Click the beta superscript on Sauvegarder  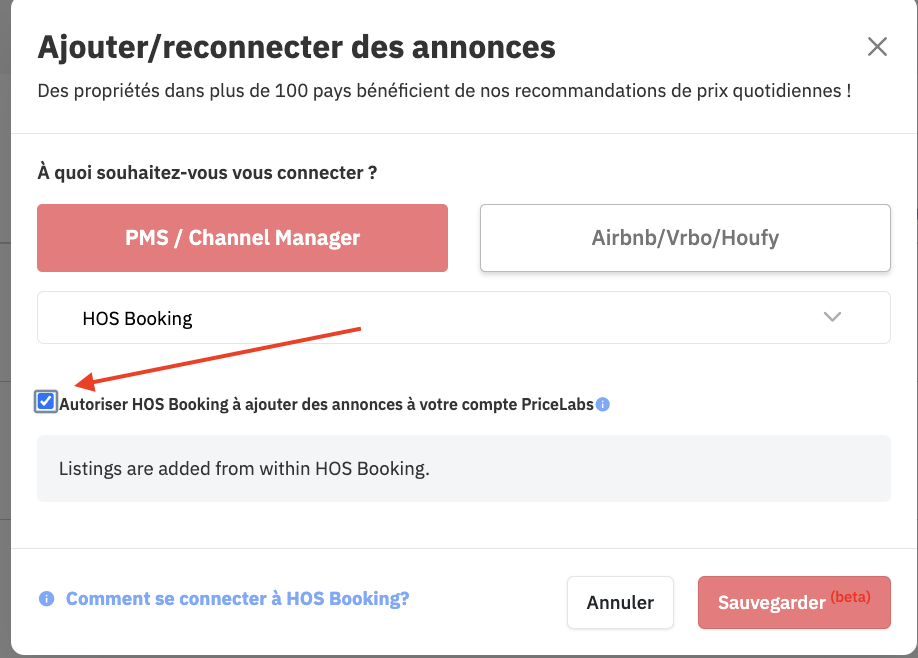click(850, 597)
